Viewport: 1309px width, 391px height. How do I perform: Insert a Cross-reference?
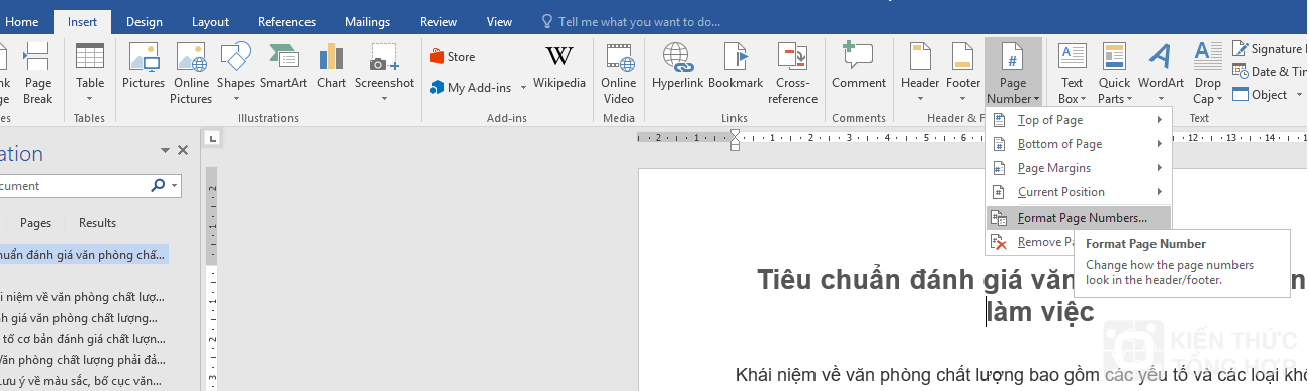(x=793, y=72)
